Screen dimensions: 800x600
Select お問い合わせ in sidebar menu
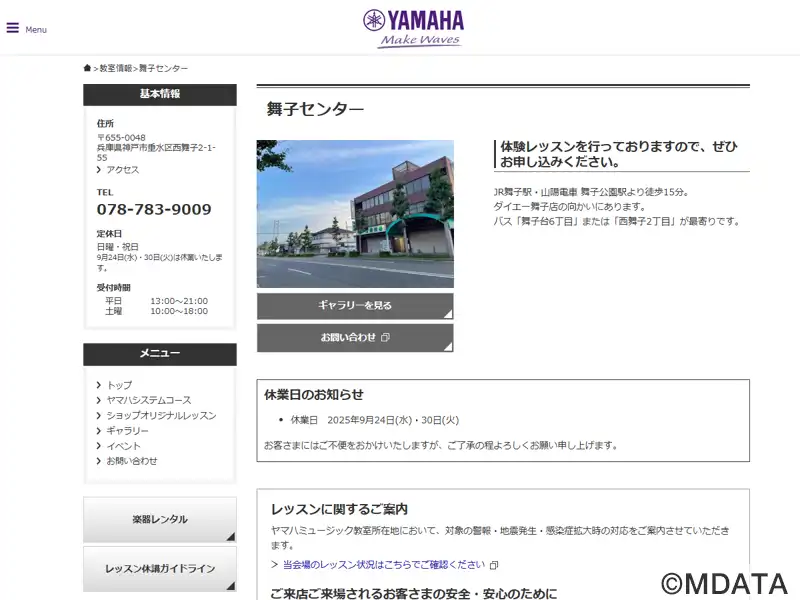[x=132, y=461]
